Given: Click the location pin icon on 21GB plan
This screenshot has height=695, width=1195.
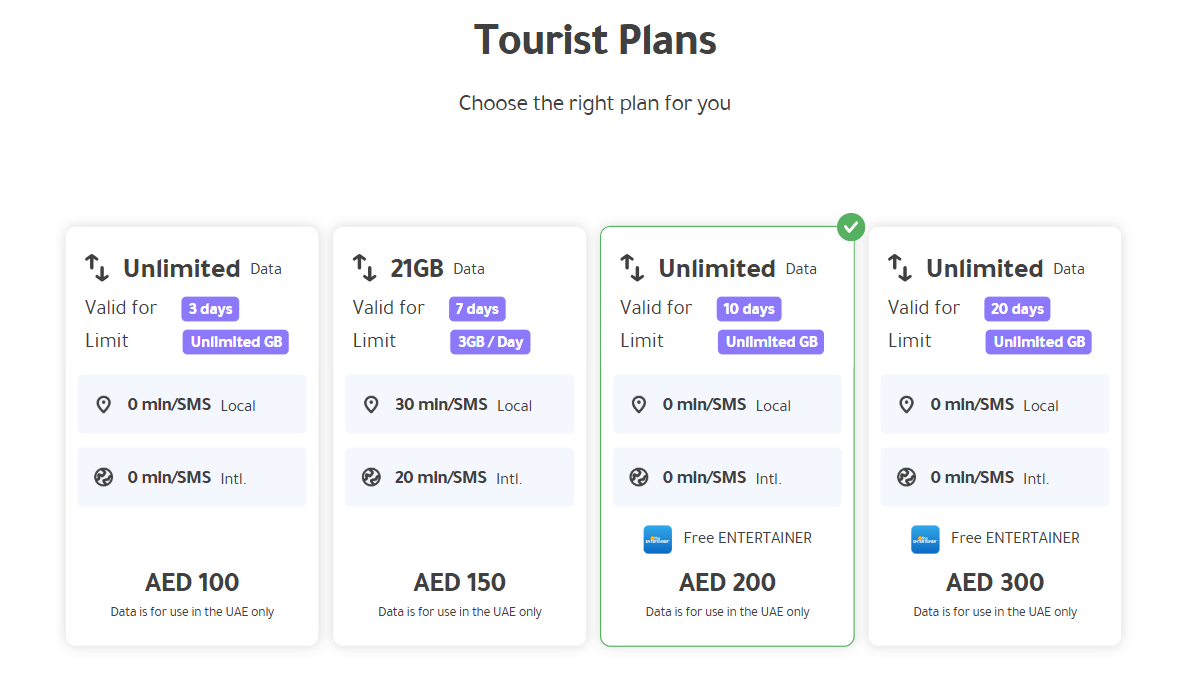Looking at the screenshot, I should point(371,404).
